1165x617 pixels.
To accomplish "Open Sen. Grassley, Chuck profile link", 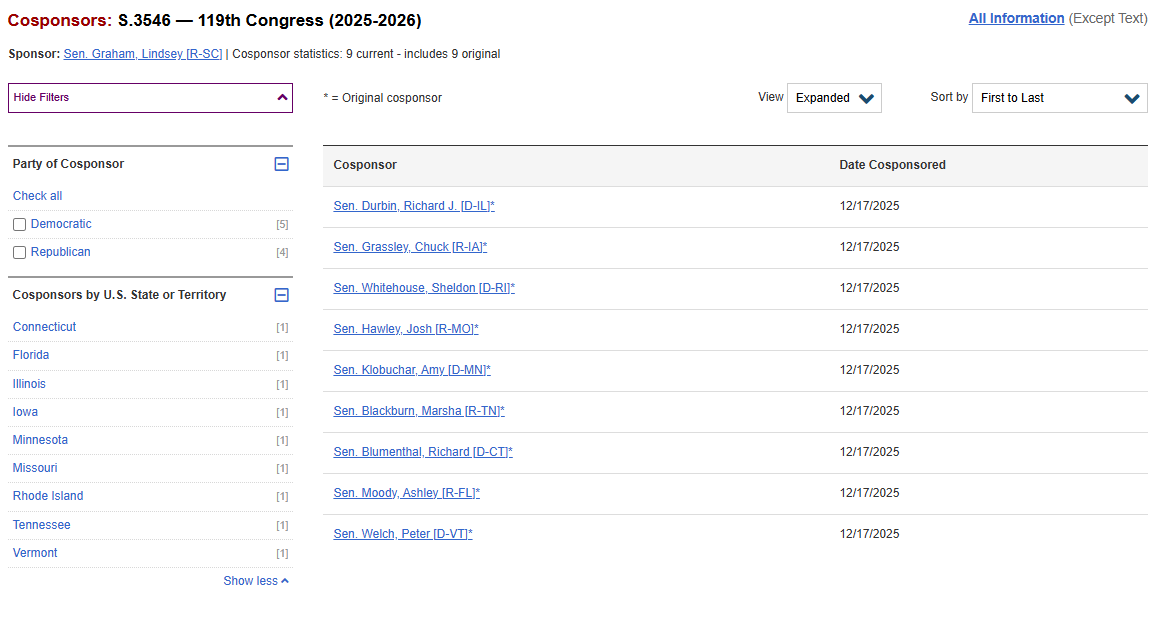I will (409, 247).
